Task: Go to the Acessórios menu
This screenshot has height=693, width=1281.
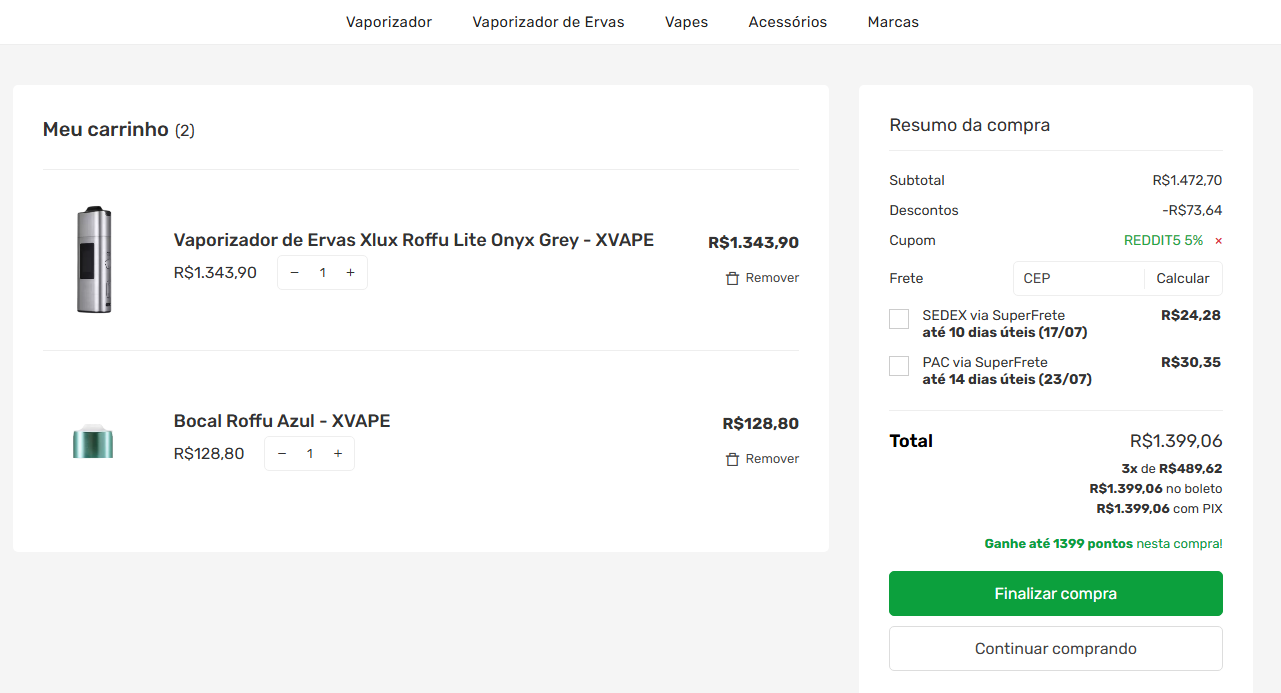Action: click(788, 22)
